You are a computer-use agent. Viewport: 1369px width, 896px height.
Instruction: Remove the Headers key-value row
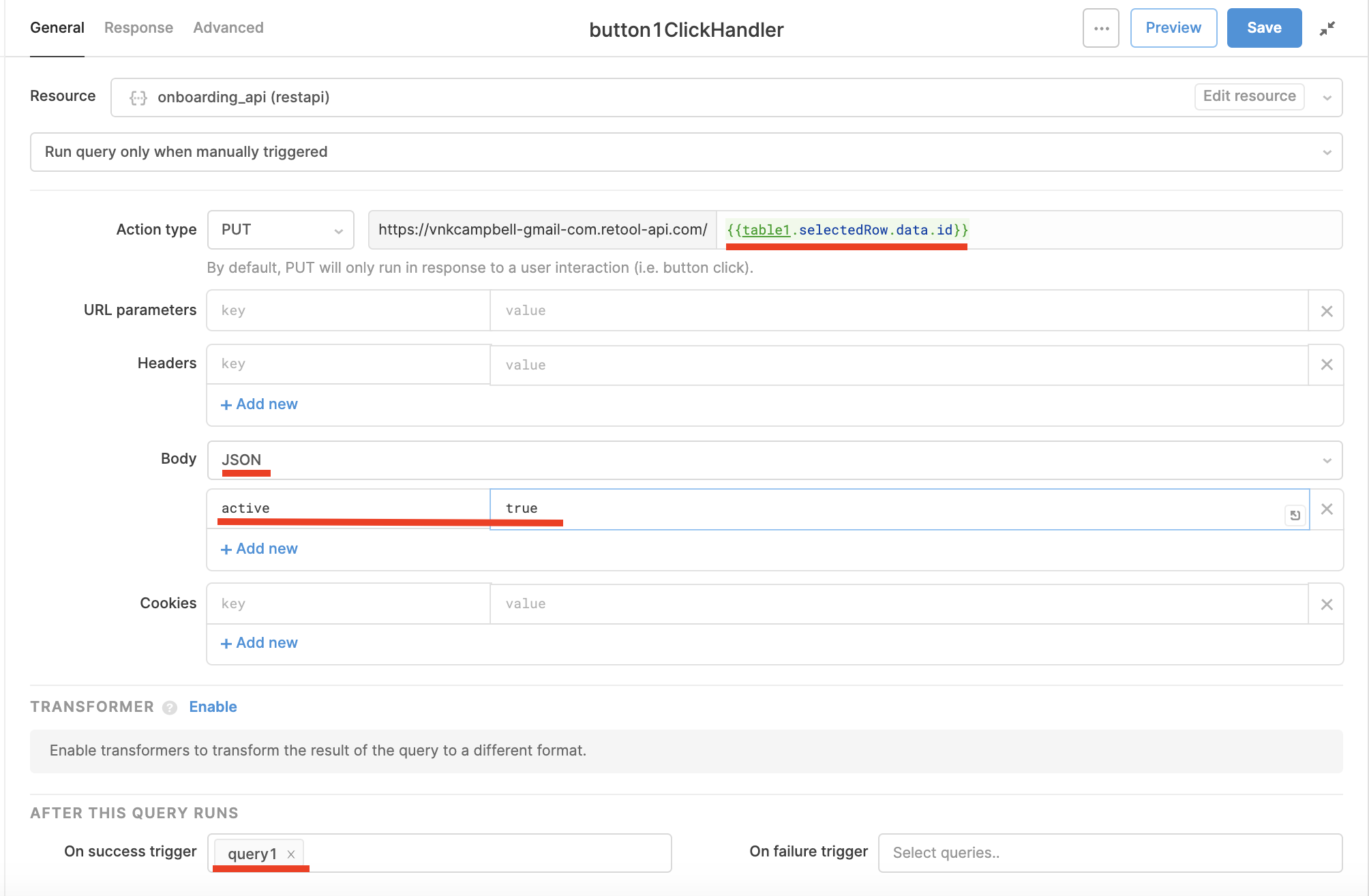click(1326, 364)
